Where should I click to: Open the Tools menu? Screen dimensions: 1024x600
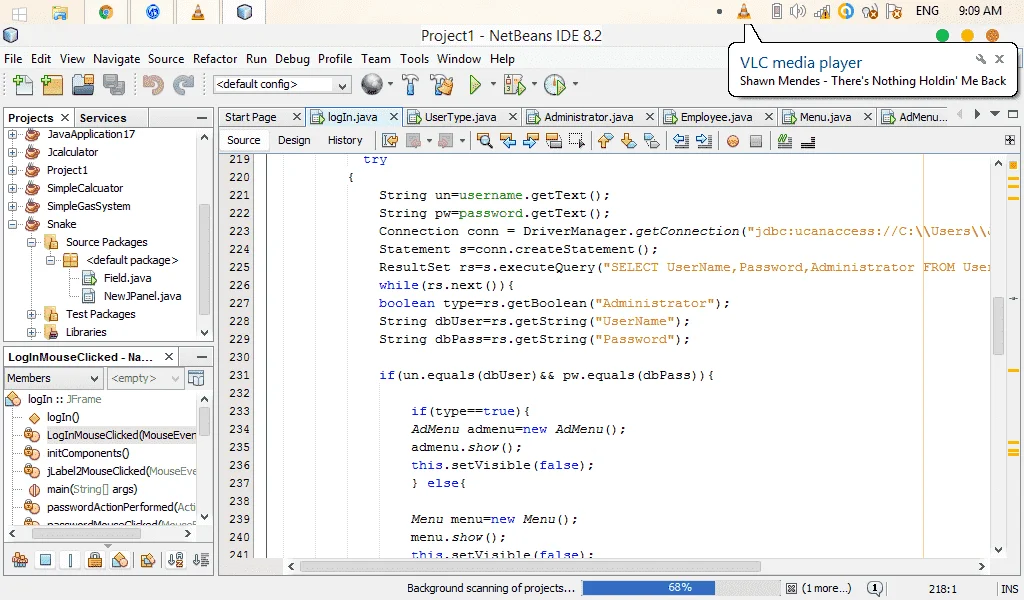(x=415, y=59)
